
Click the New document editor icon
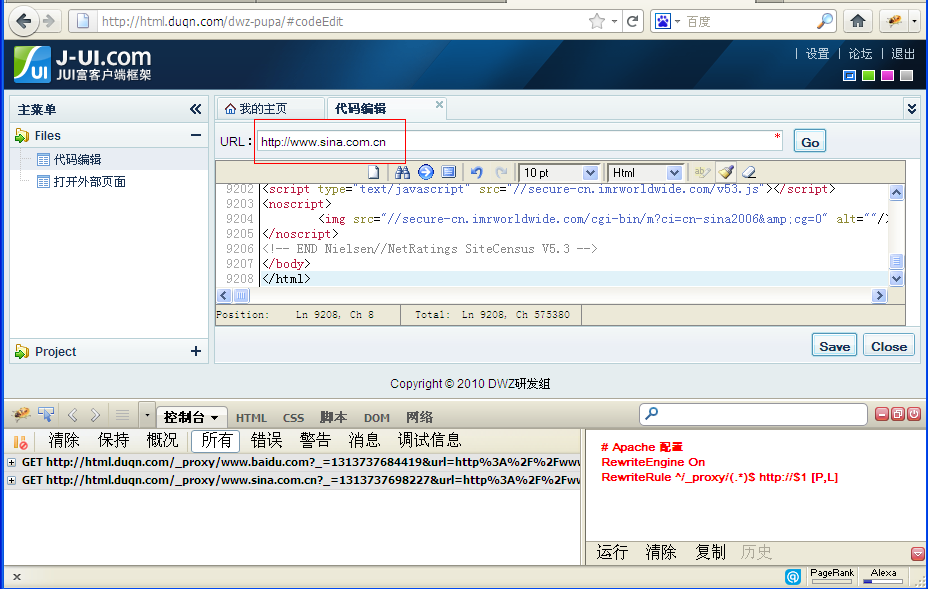(373, 172)
